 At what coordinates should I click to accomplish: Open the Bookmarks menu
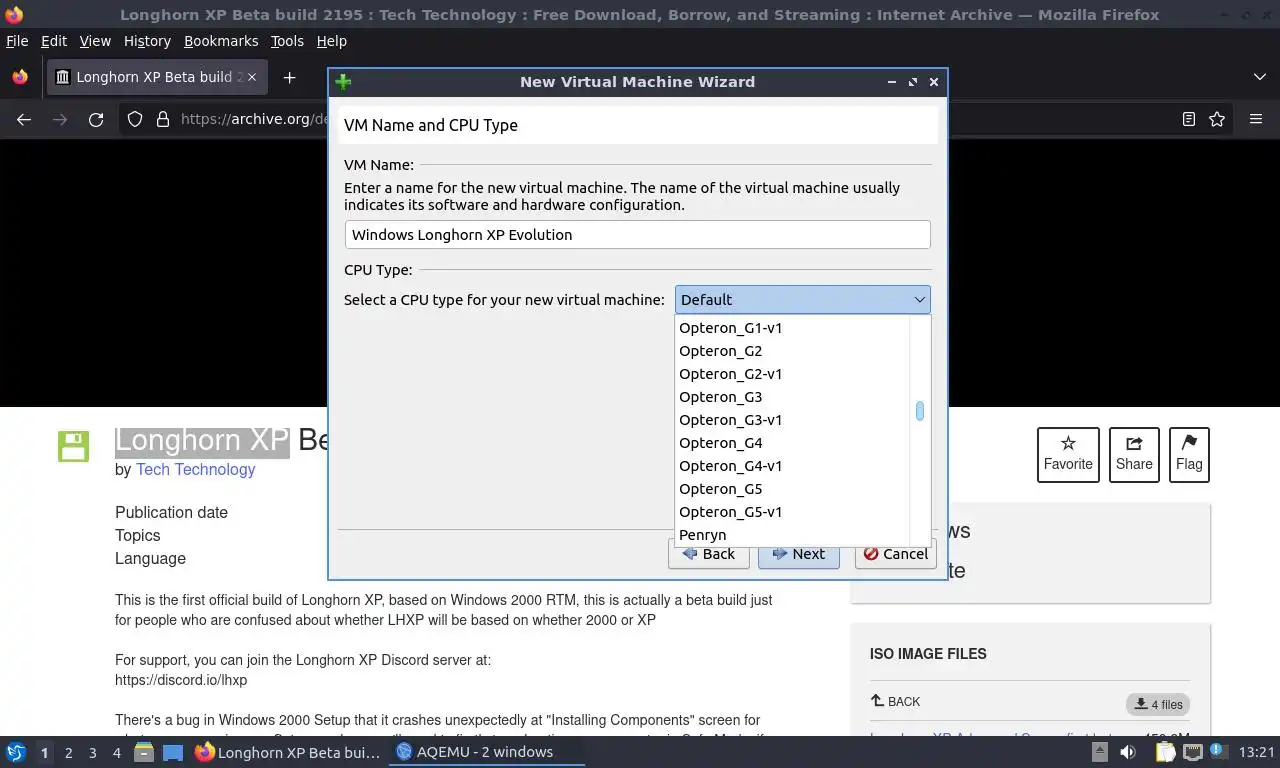221,41
